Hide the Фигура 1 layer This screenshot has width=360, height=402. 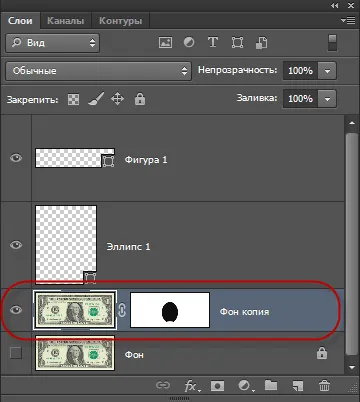(16, 158)
